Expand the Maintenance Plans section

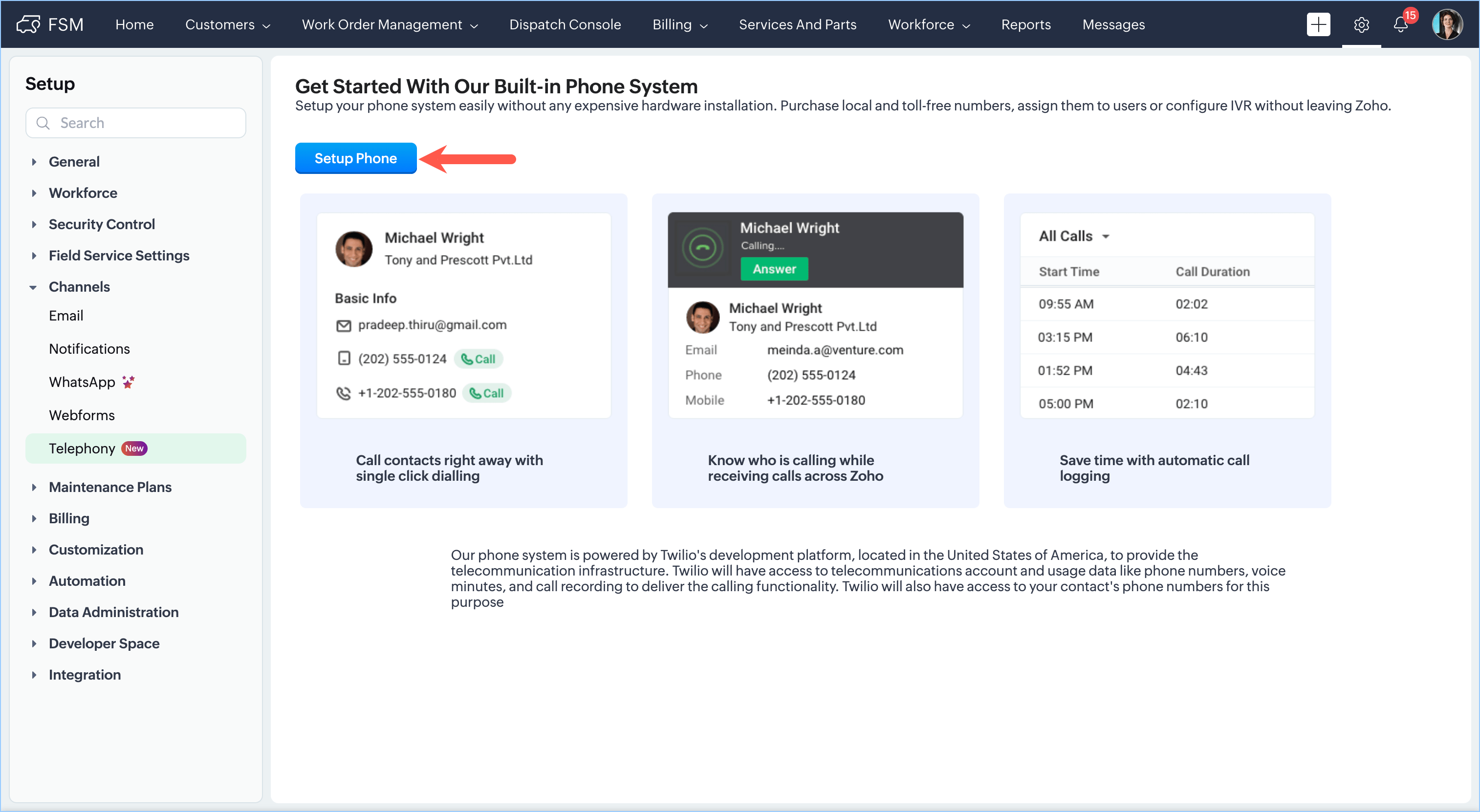point(110,487)
